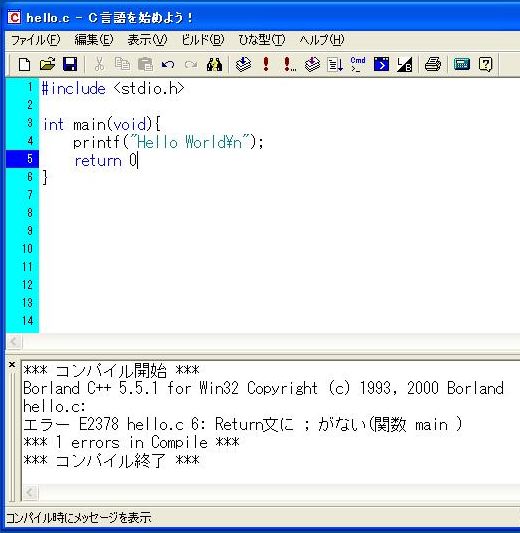
Task: Open the ビルド(B) menu
Action: tap(203, 40)
